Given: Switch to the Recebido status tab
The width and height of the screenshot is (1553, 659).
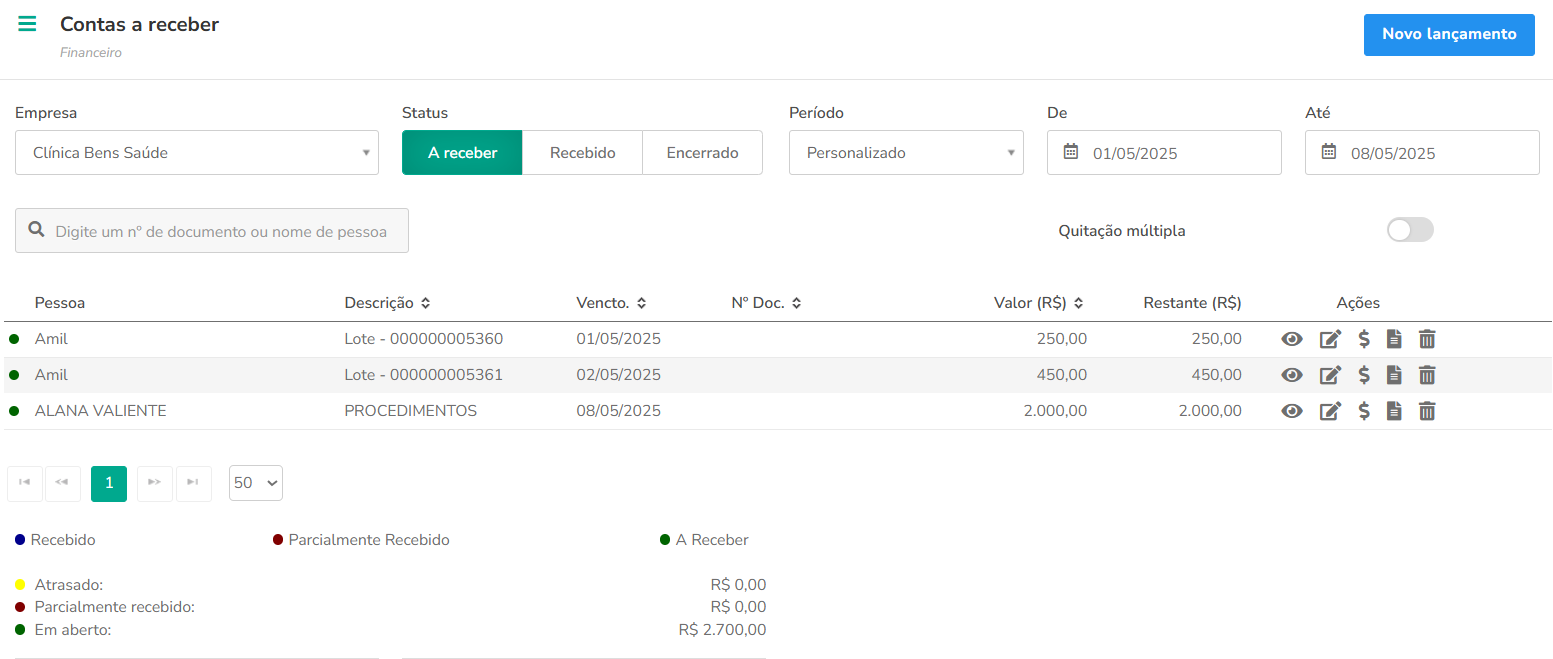Looking at the screenshot, I should [582, 153].
